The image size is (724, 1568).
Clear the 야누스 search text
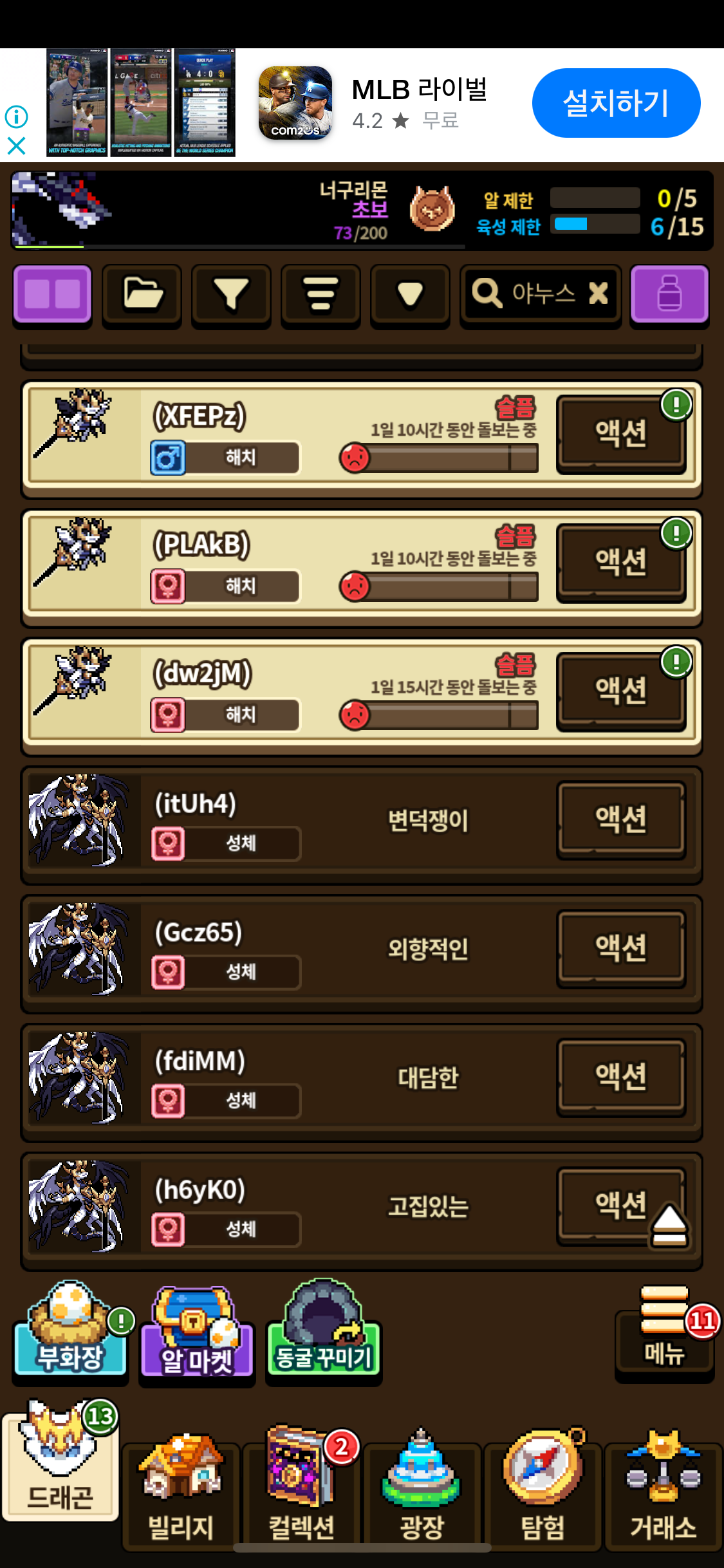(x=599, y=294)
